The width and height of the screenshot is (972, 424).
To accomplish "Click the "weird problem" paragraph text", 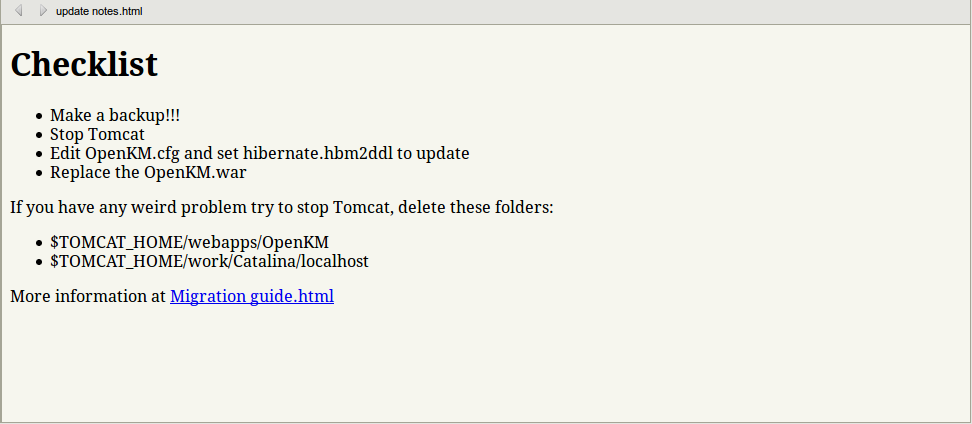I will [281, 208].
